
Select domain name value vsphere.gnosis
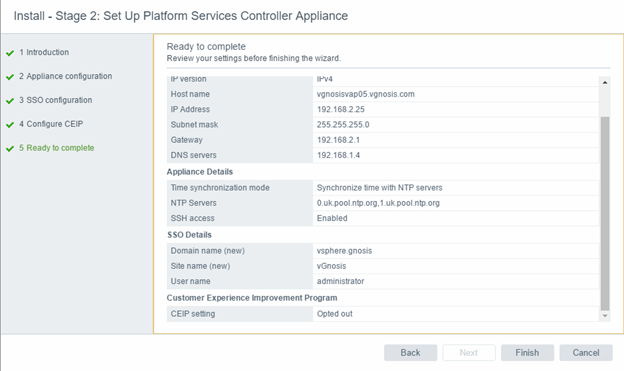tap(344, 251)
